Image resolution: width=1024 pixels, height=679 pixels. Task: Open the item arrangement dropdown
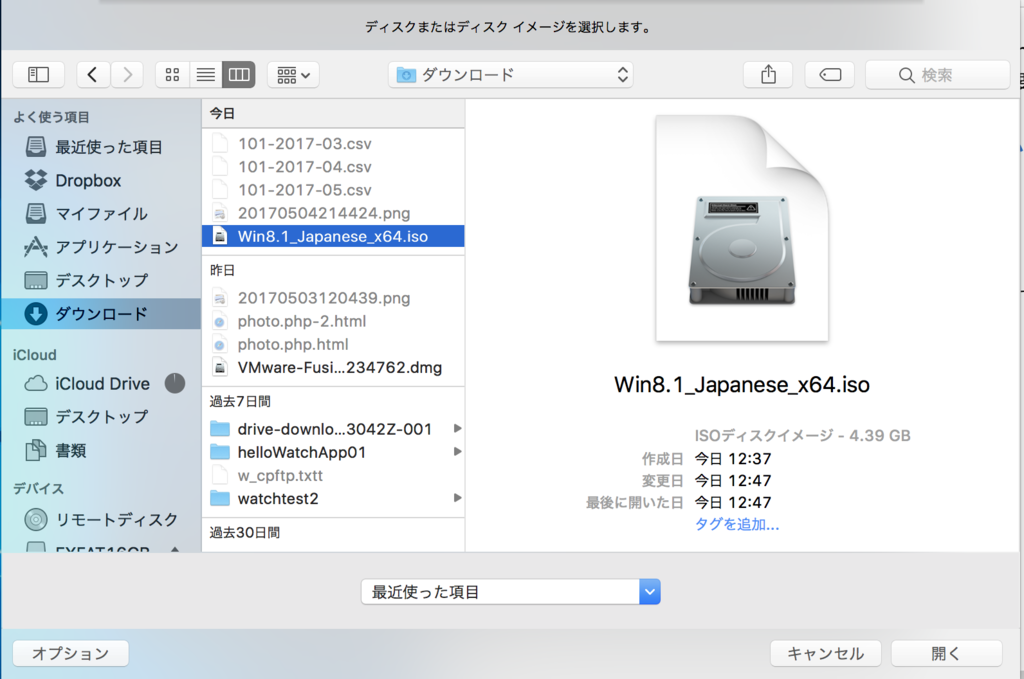pyautogui.click(x=293, y=75)
